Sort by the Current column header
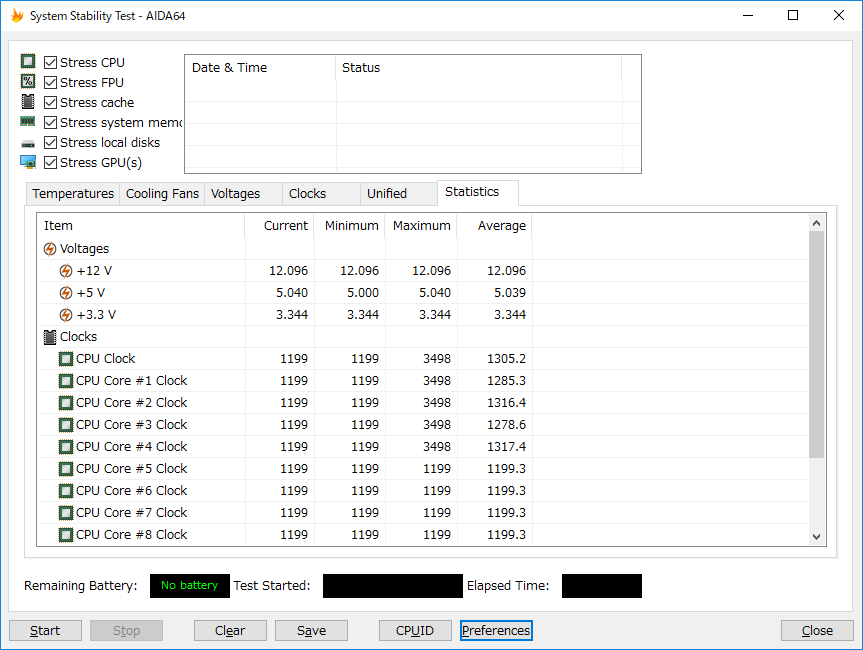The height and width of the screenshot is (650, 863). (280, 226)
